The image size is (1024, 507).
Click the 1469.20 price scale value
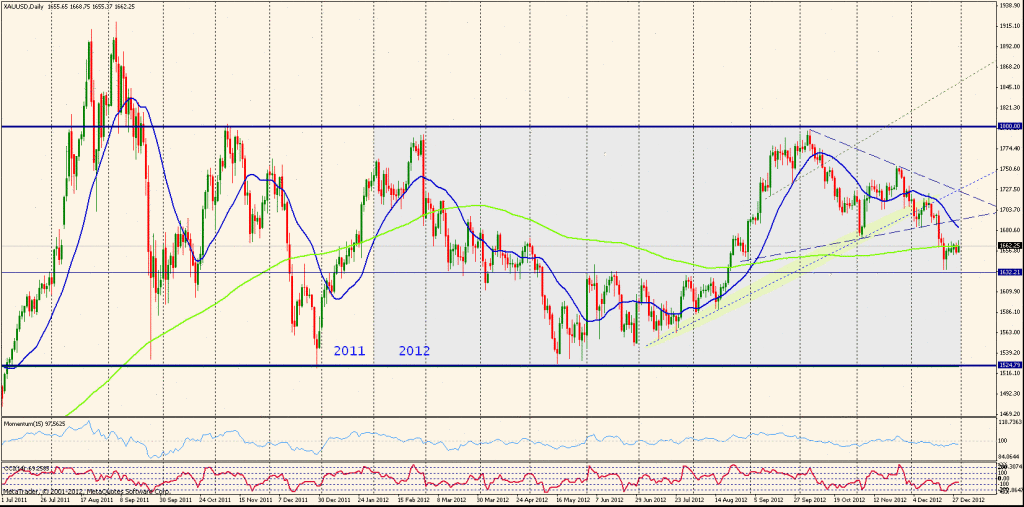[x=1008, y=413]
